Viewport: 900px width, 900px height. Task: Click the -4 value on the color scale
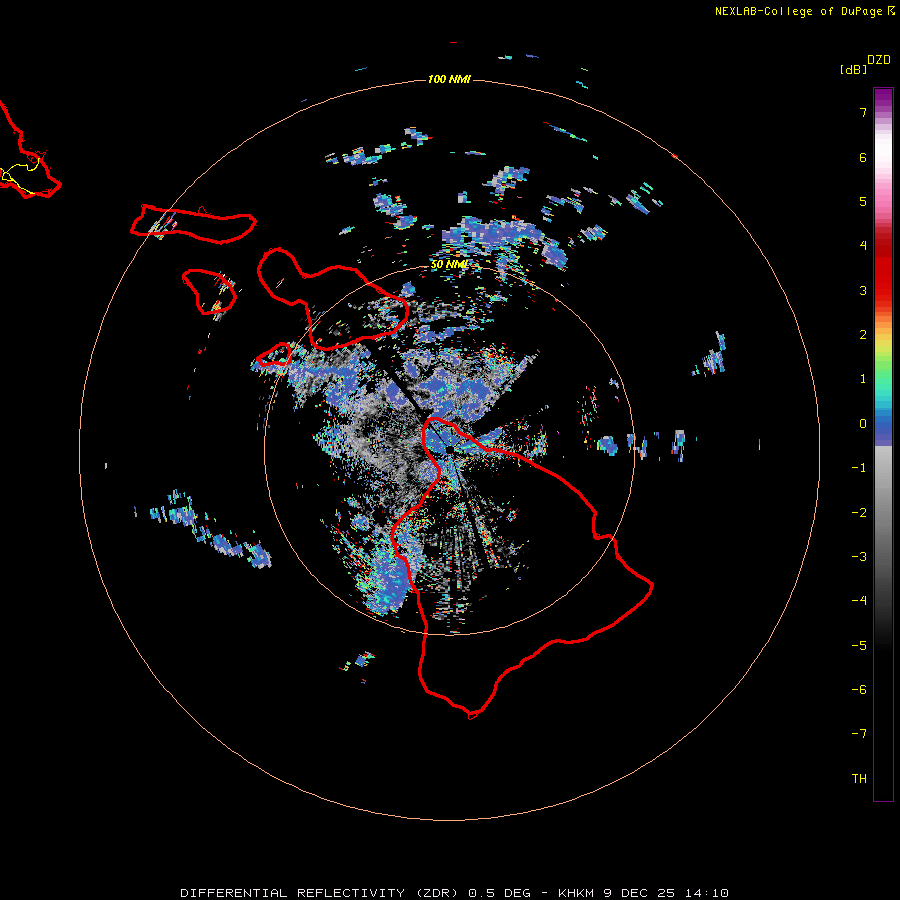click(859, 601)
